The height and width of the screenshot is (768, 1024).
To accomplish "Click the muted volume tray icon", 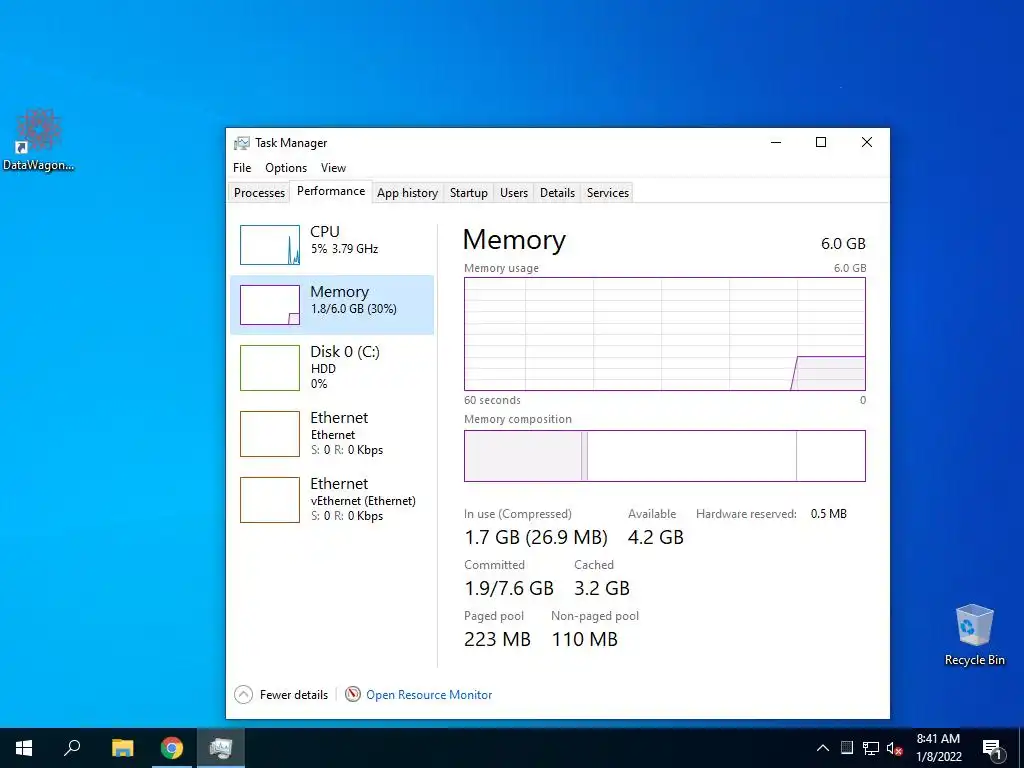I will 895,748.
